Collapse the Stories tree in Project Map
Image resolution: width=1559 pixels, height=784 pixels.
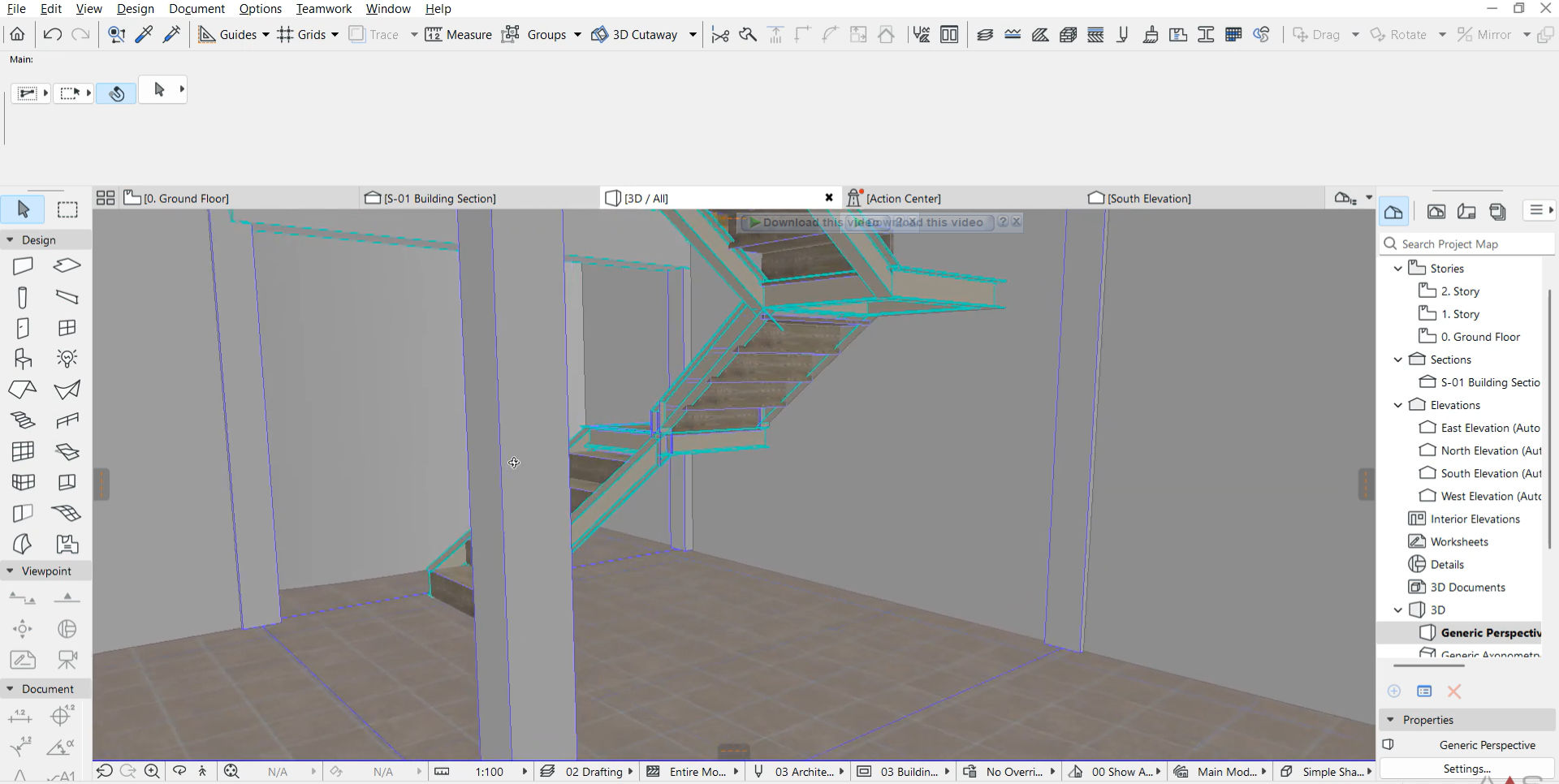click(1398, 268)
